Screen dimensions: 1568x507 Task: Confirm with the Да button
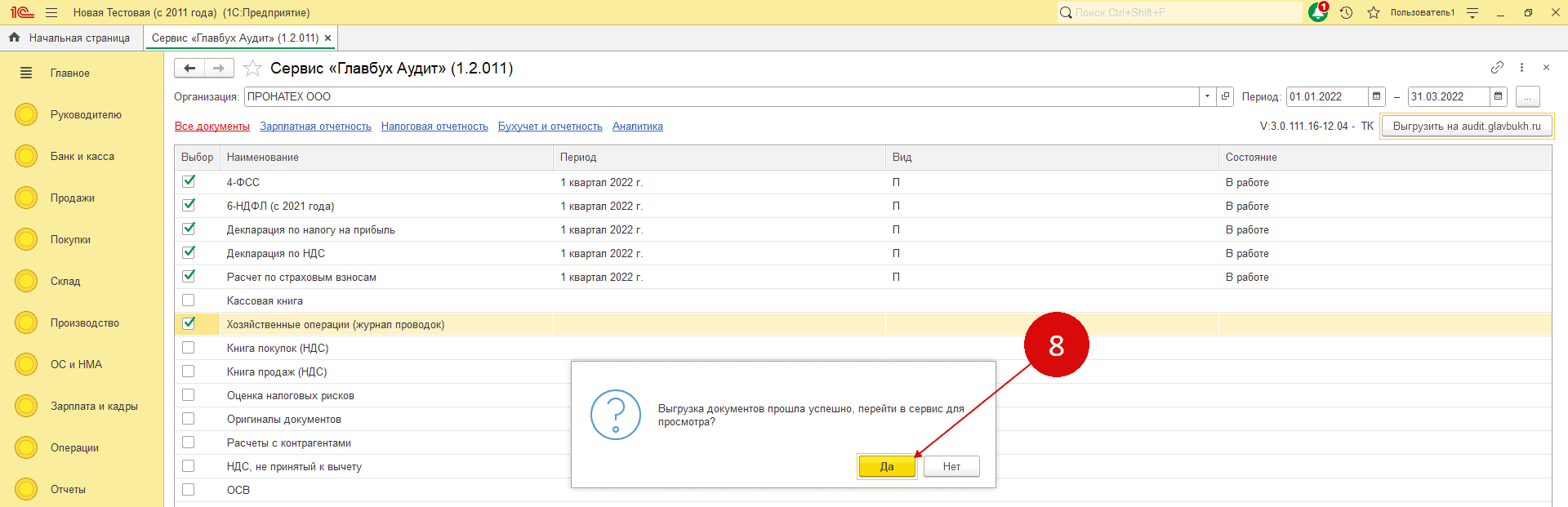[x=887, y=466]
